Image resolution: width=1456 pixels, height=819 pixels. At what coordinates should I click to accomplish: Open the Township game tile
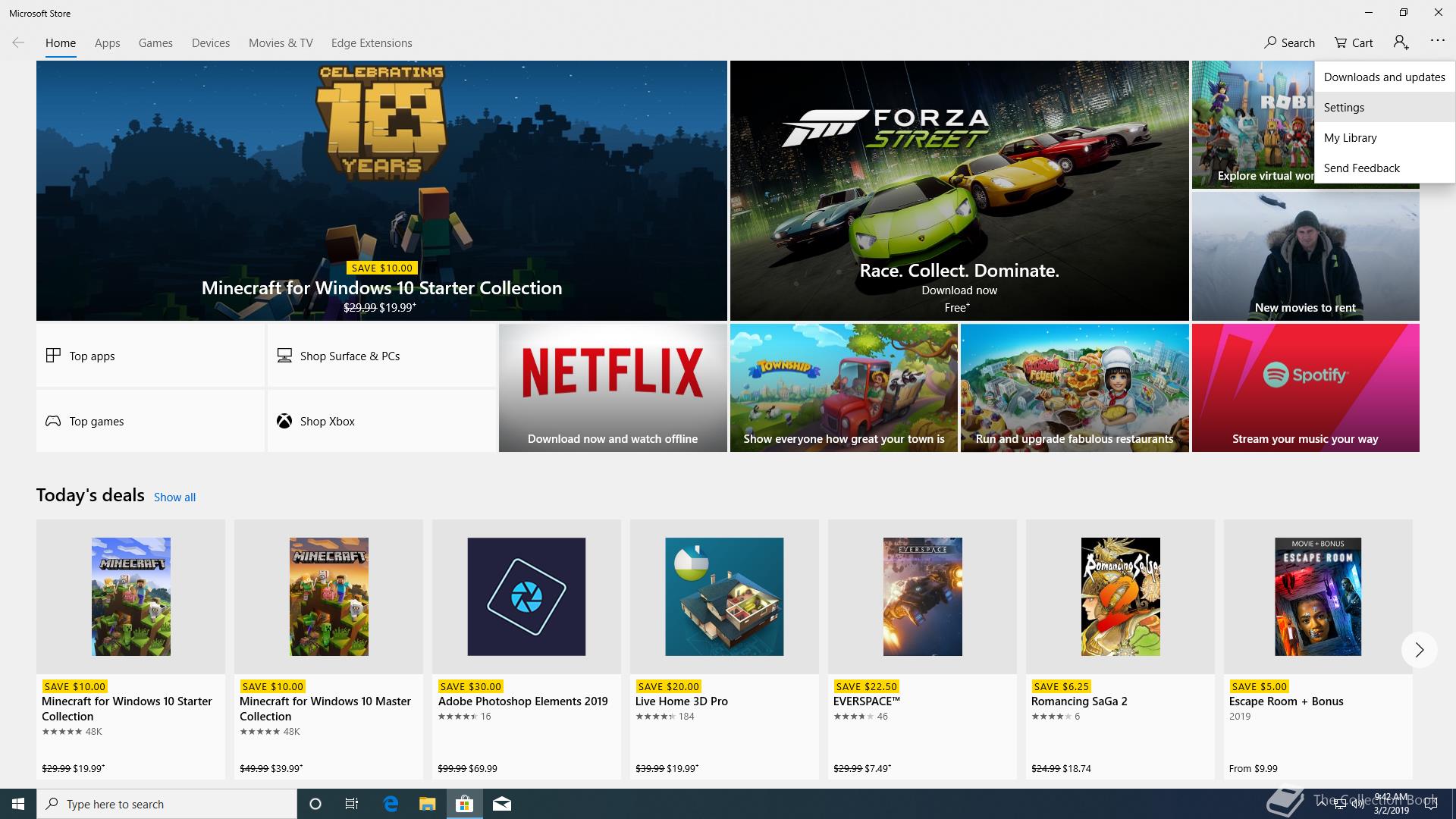pos(843,388)
